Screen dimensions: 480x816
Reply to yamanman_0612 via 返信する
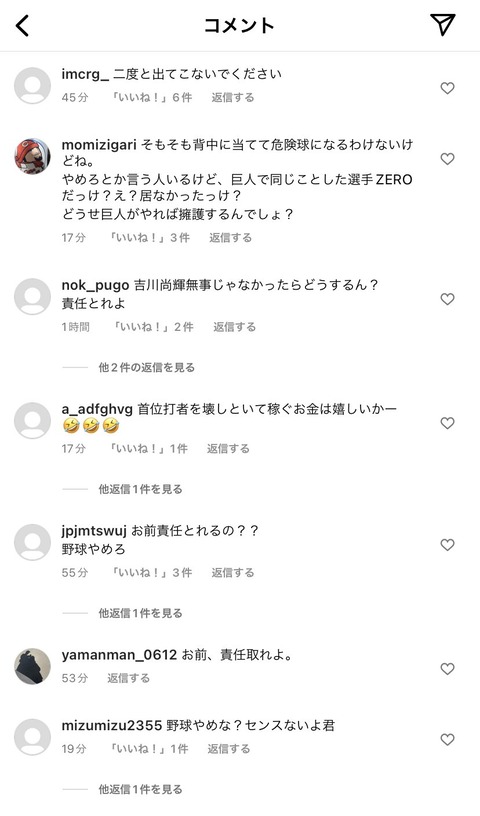128,678
